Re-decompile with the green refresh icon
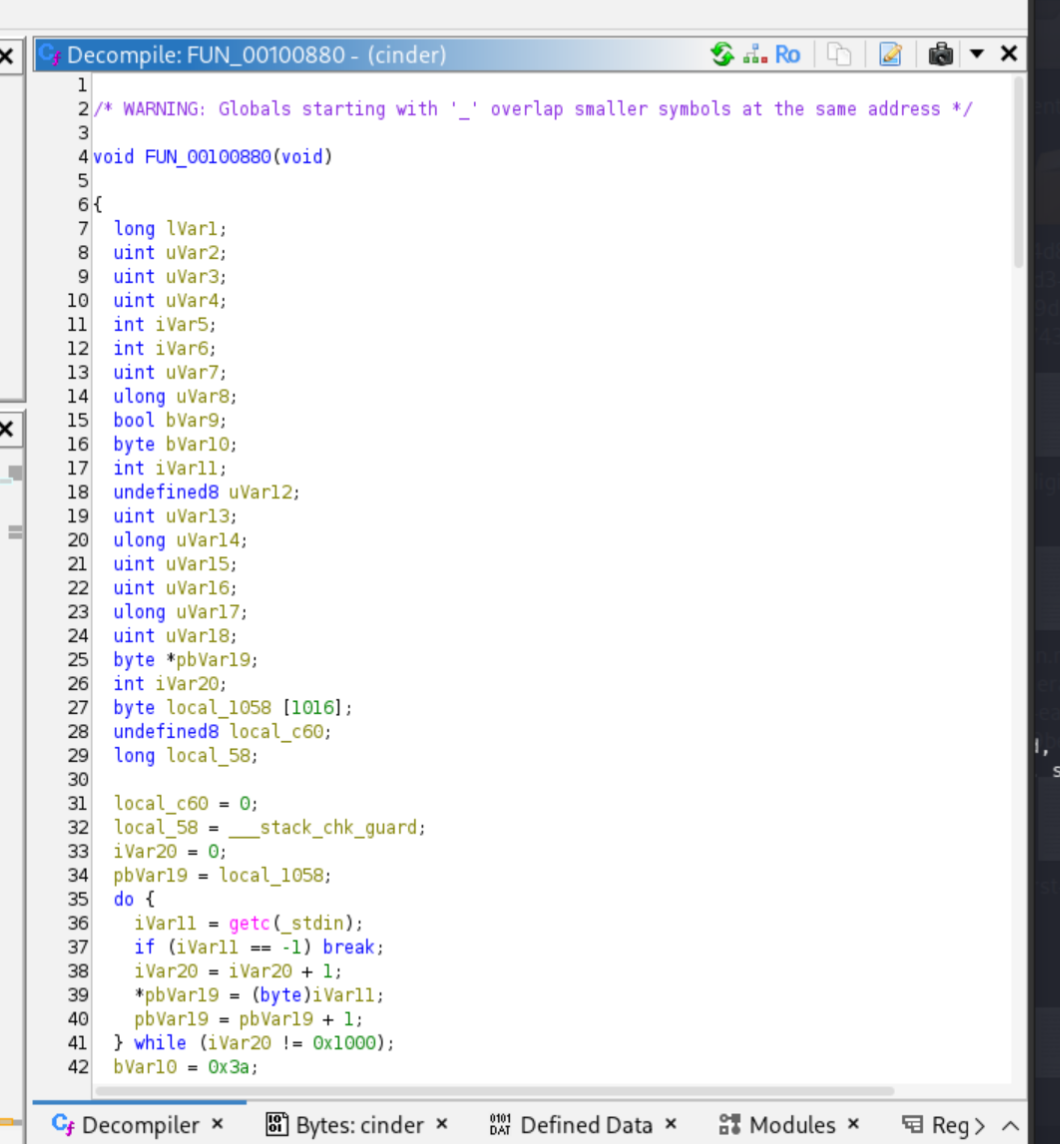The width and height of the screenshot is (1060, 1144). click(x=722, y=54)
